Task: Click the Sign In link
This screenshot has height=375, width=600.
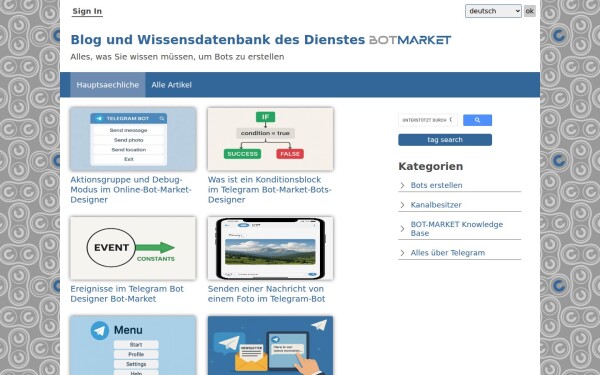Action: coord(87,11)
